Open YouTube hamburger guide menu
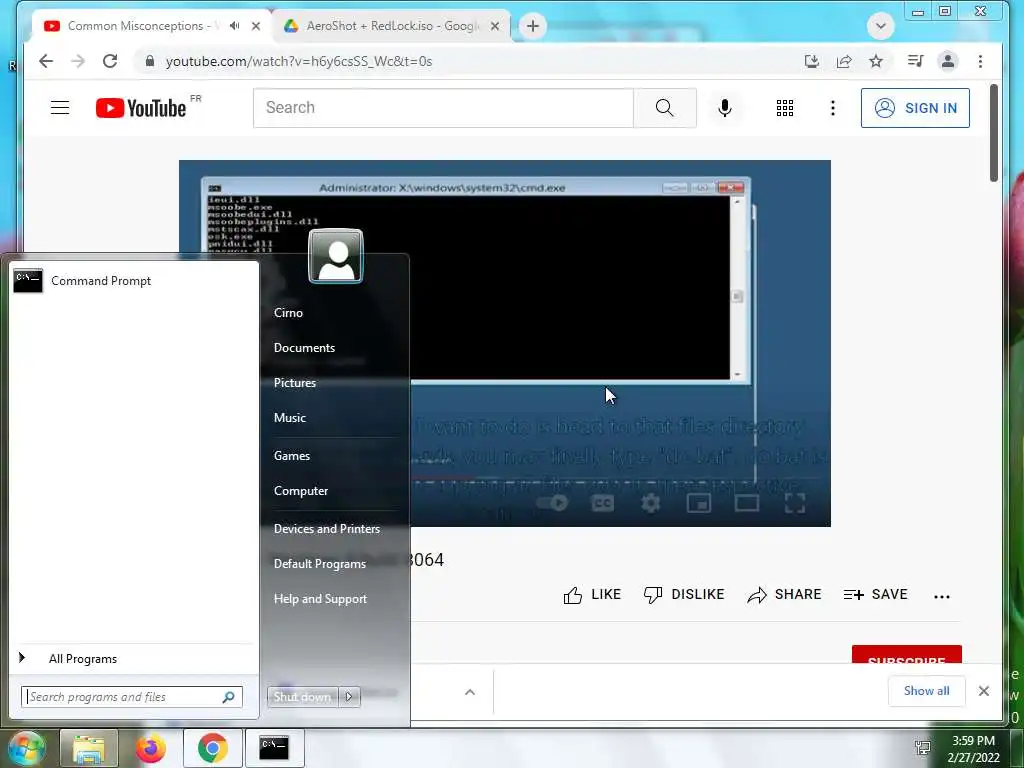The image size is (1024, 768). point(60,108)
